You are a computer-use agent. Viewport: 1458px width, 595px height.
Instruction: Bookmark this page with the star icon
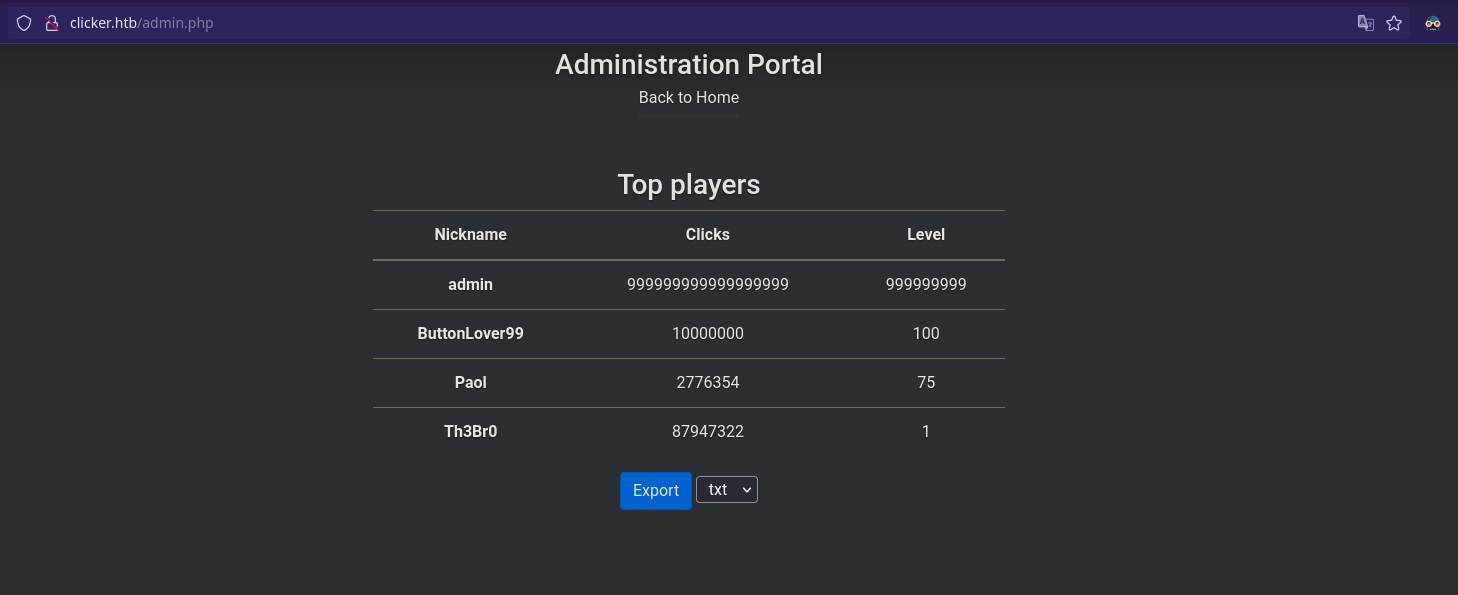(x=1394, y=23)
